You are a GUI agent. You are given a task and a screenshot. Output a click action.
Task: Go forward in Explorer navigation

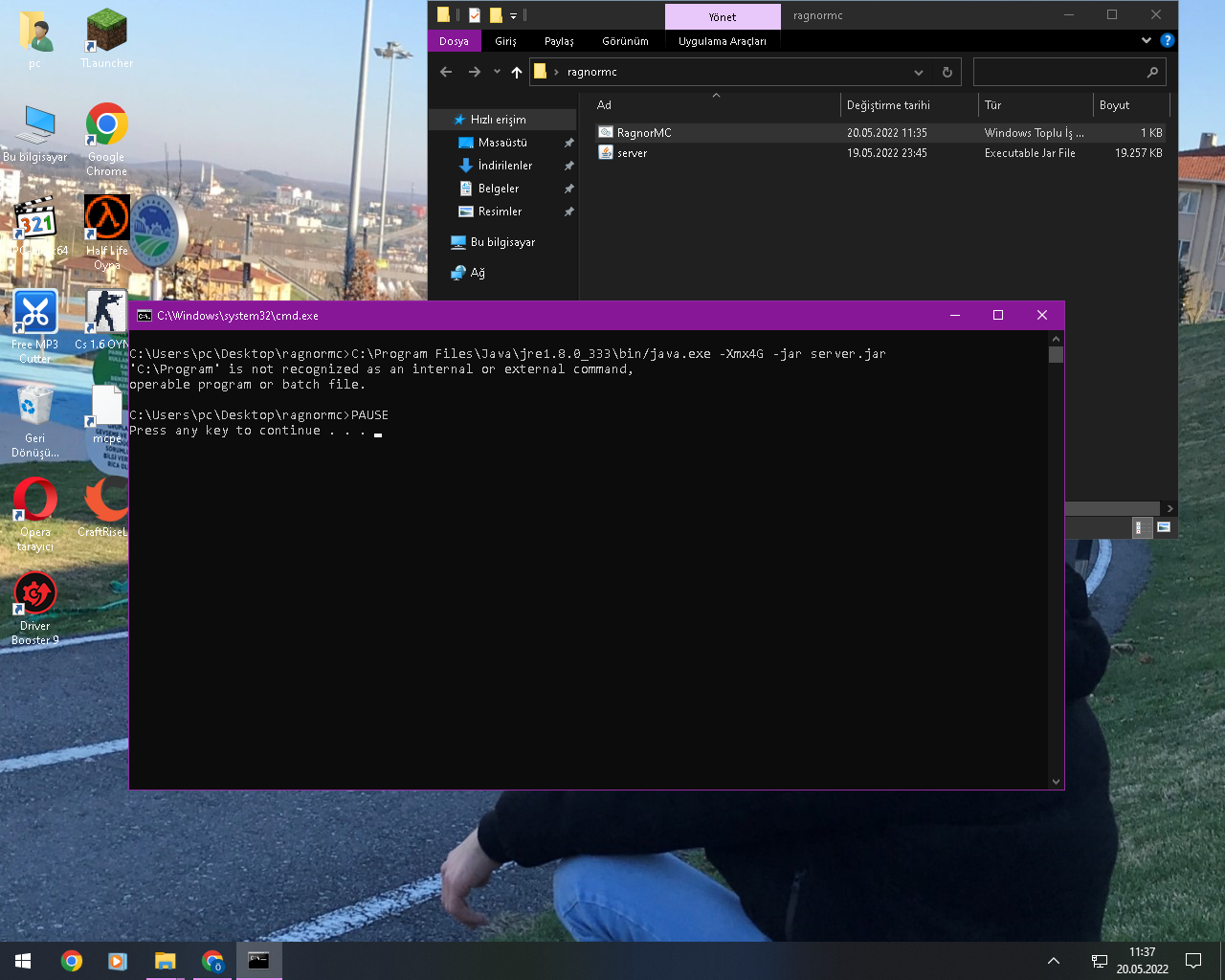[475, 72]
